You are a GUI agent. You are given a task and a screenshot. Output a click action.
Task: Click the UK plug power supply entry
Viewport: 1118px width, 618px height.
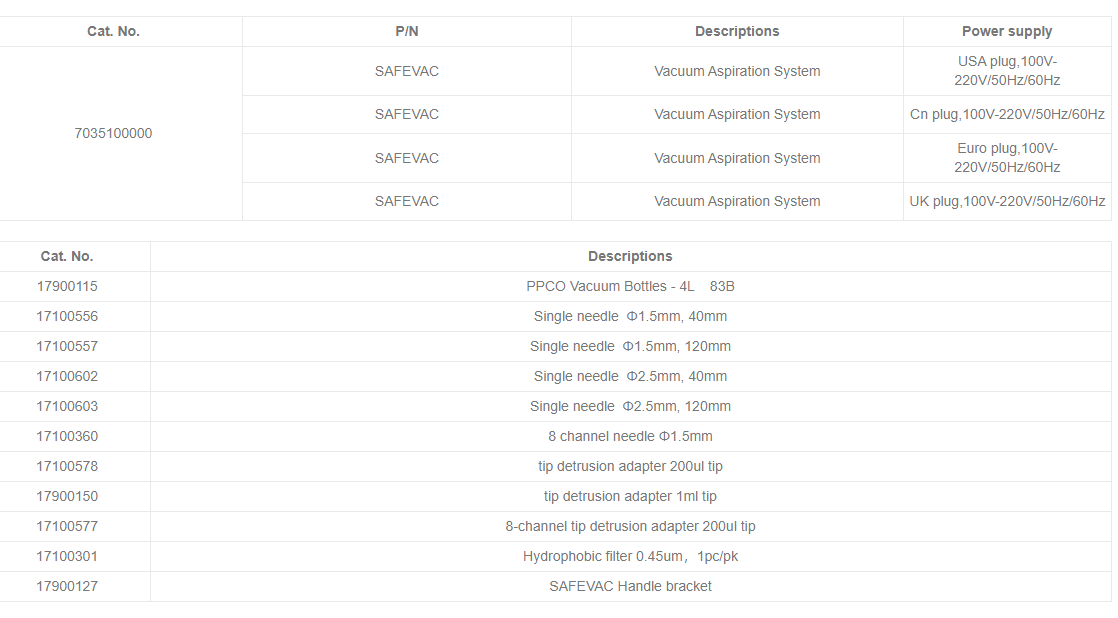pos(1007,201)
